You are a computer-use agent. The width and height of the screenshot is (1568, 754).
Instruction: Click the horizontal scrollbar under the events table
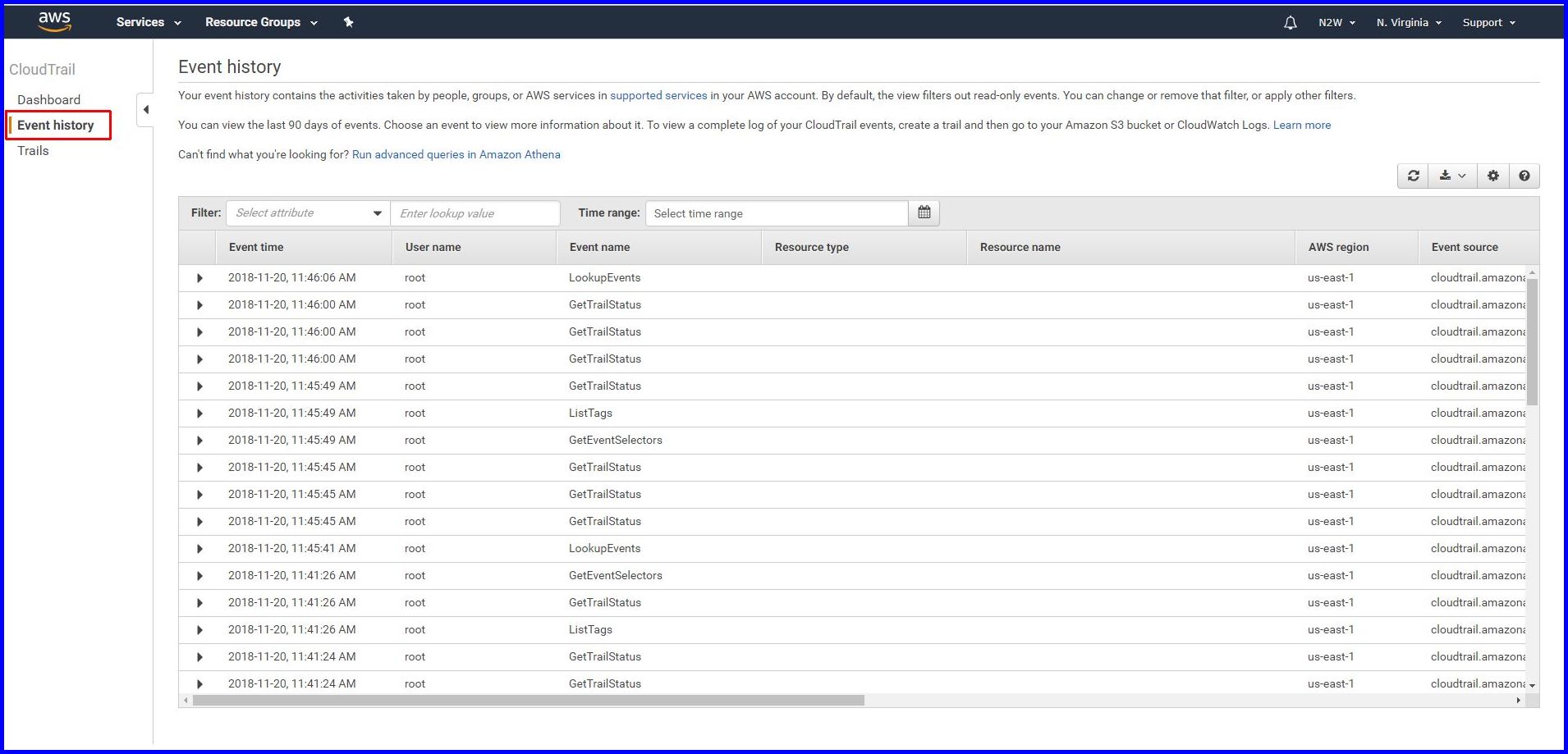529,701
